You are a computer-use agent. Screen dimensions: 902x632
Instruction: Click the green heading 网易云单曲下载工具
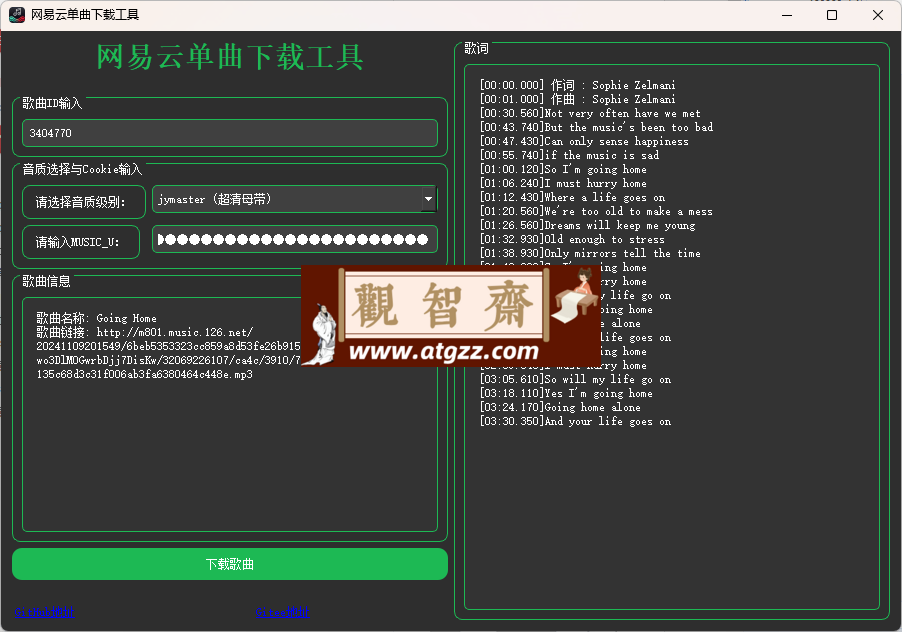point(230,57)
